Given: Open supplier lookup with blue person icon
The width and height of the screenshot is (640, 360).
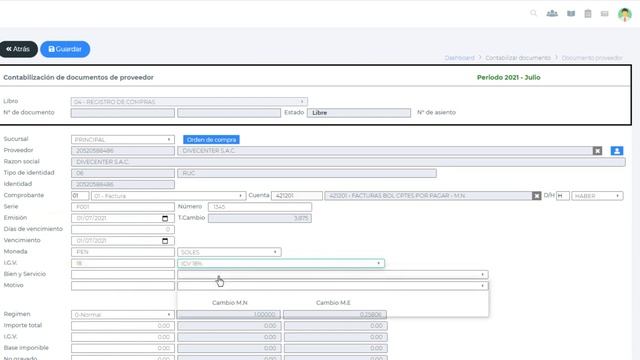Looking at the screenshot, I should click(617, 151).
